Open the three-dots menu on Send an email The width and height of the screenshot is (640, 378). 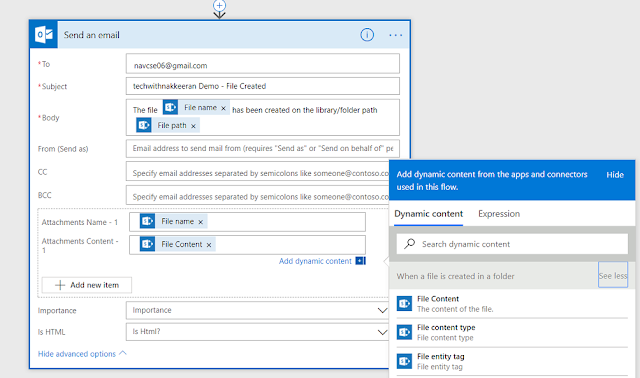click(x=396, y=36)
